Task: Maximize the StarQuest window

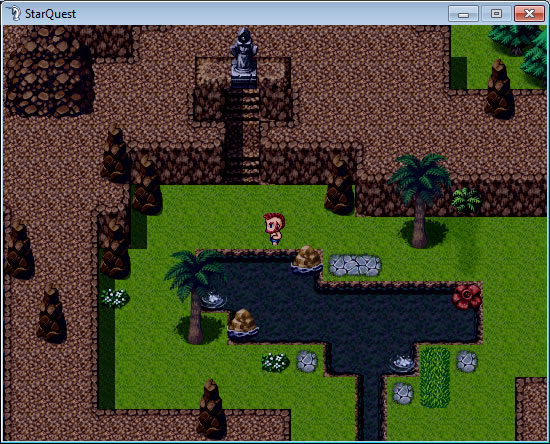Action: [x=496, y=14]
